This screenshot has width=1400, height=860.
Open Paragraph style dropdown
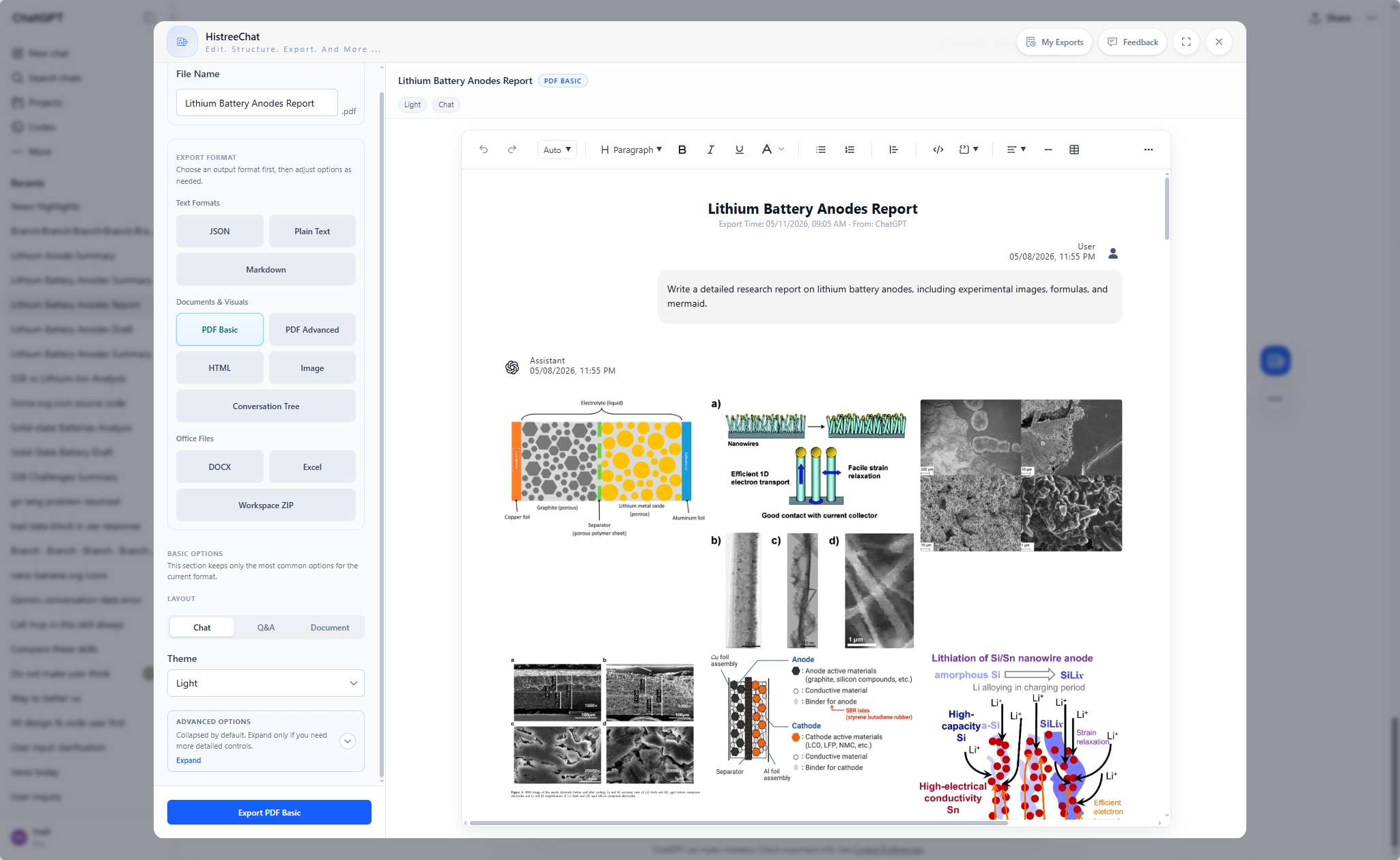(x=631, y=150)
